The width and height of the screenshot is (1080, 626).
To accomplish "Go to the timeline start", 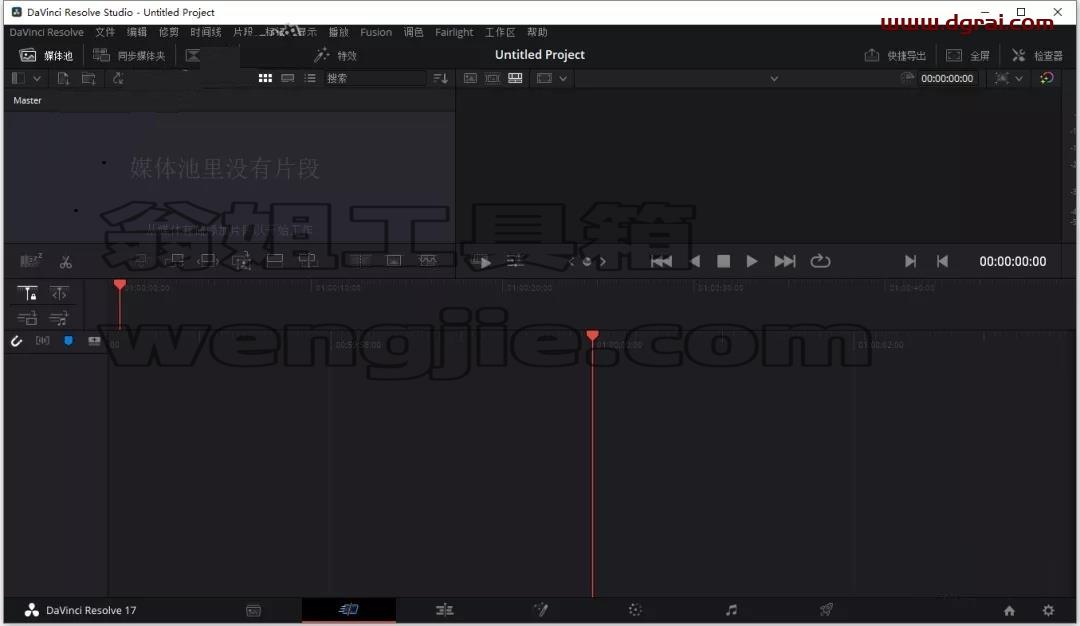I will point(942,262).
